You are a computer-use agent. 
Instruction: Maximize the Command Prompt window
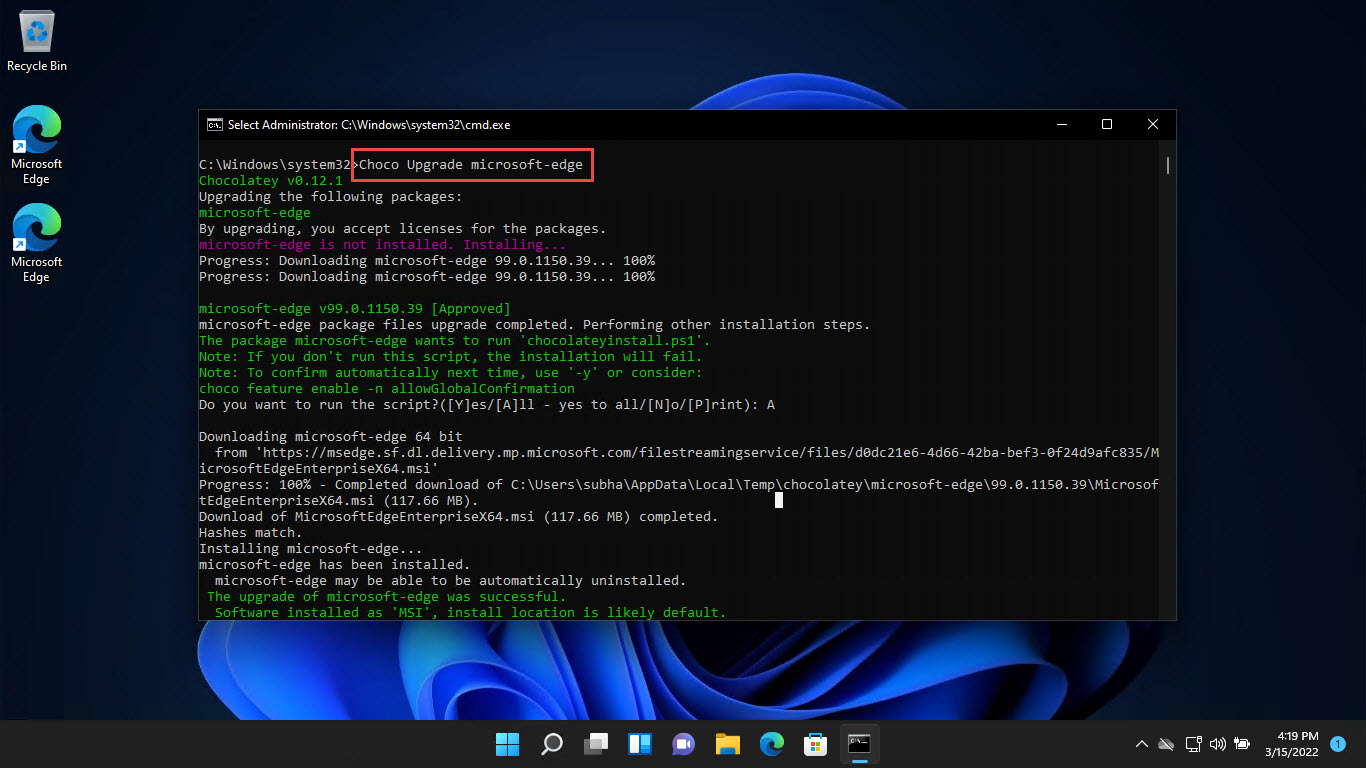(x=1107, y=125)
